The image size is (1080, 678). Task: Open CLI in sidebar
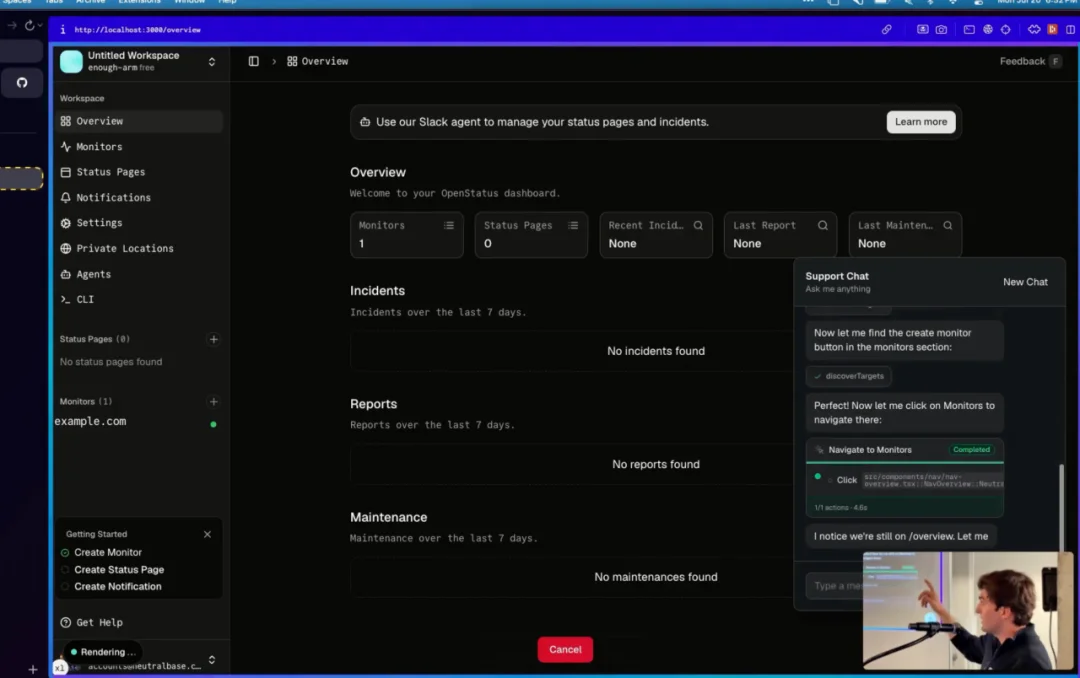click(139, 300)
